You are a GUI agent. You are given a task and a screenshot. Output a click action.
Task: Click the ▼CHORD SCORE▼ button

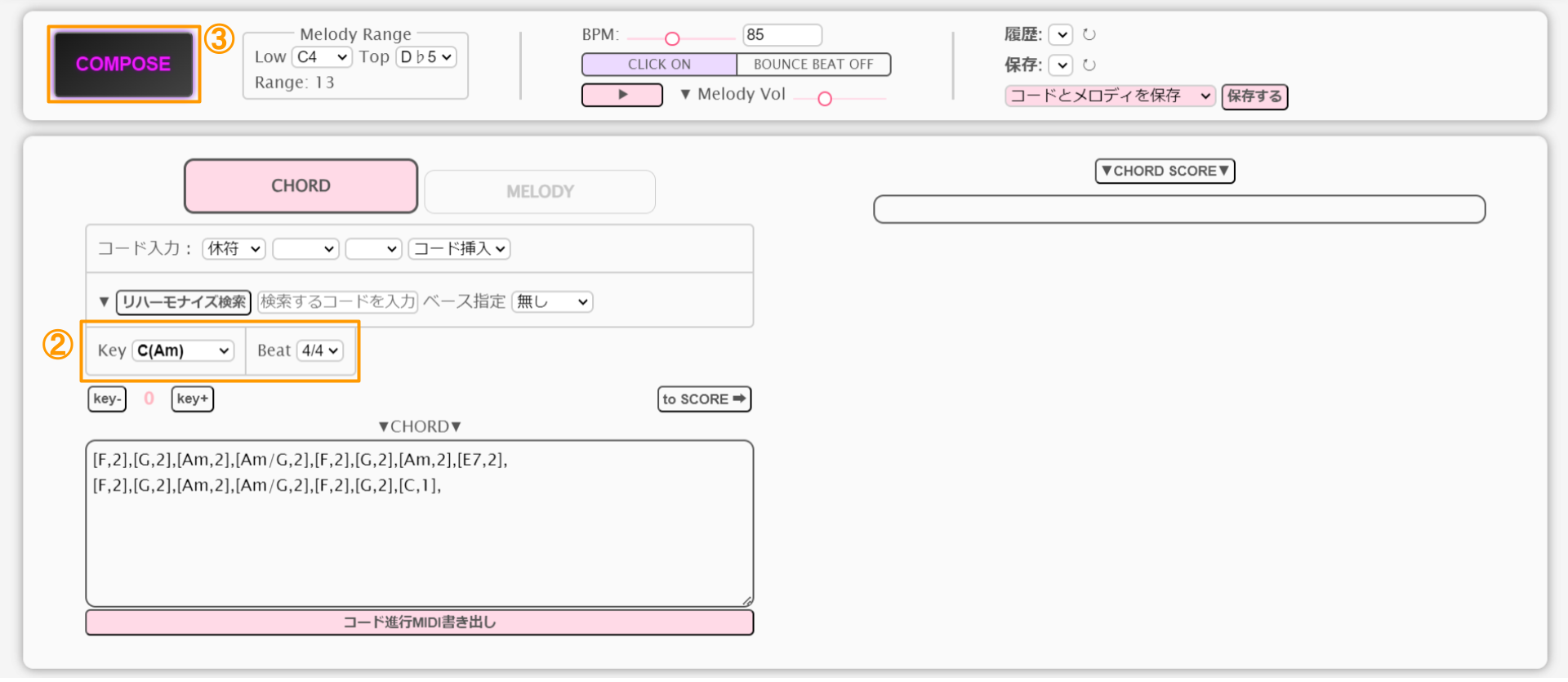pyautogui.click(x=1165, y=171)
